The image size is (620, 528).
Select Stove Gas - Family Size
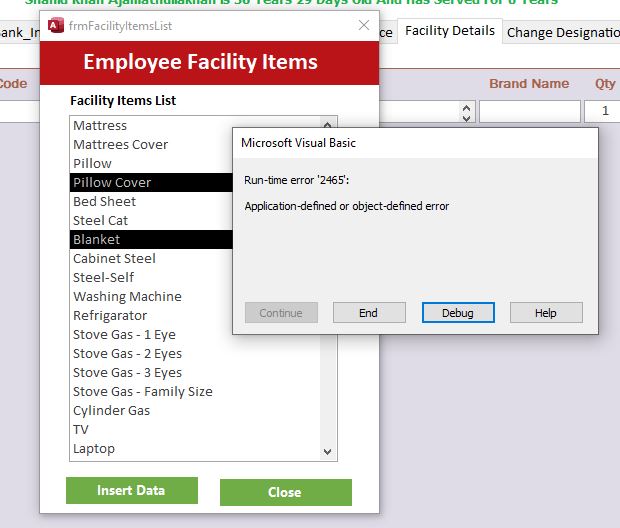tap(195, 391)
